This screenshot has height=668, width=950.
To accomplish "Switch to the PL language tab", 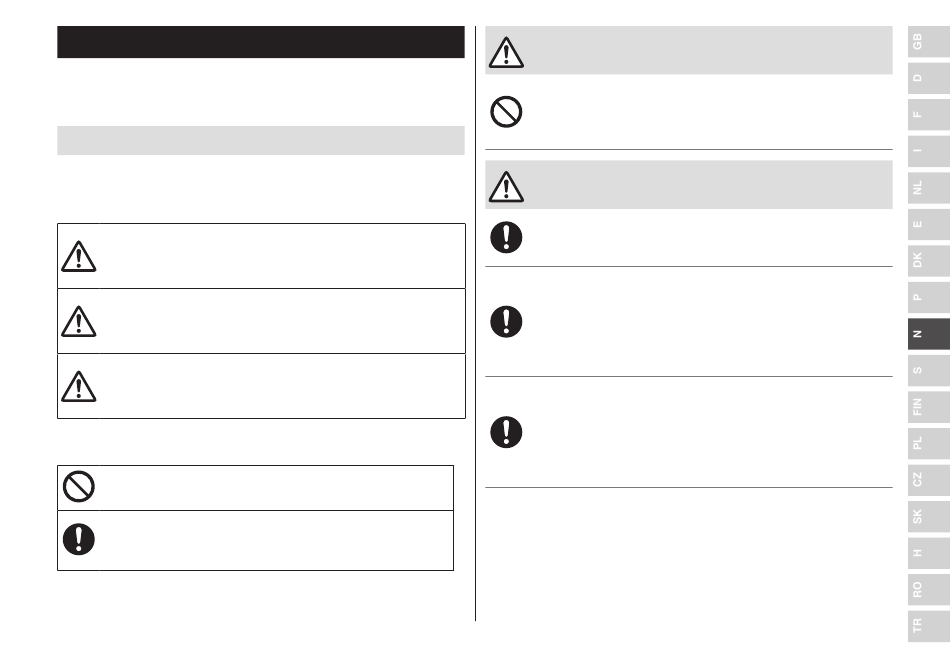I will (929, 443).
